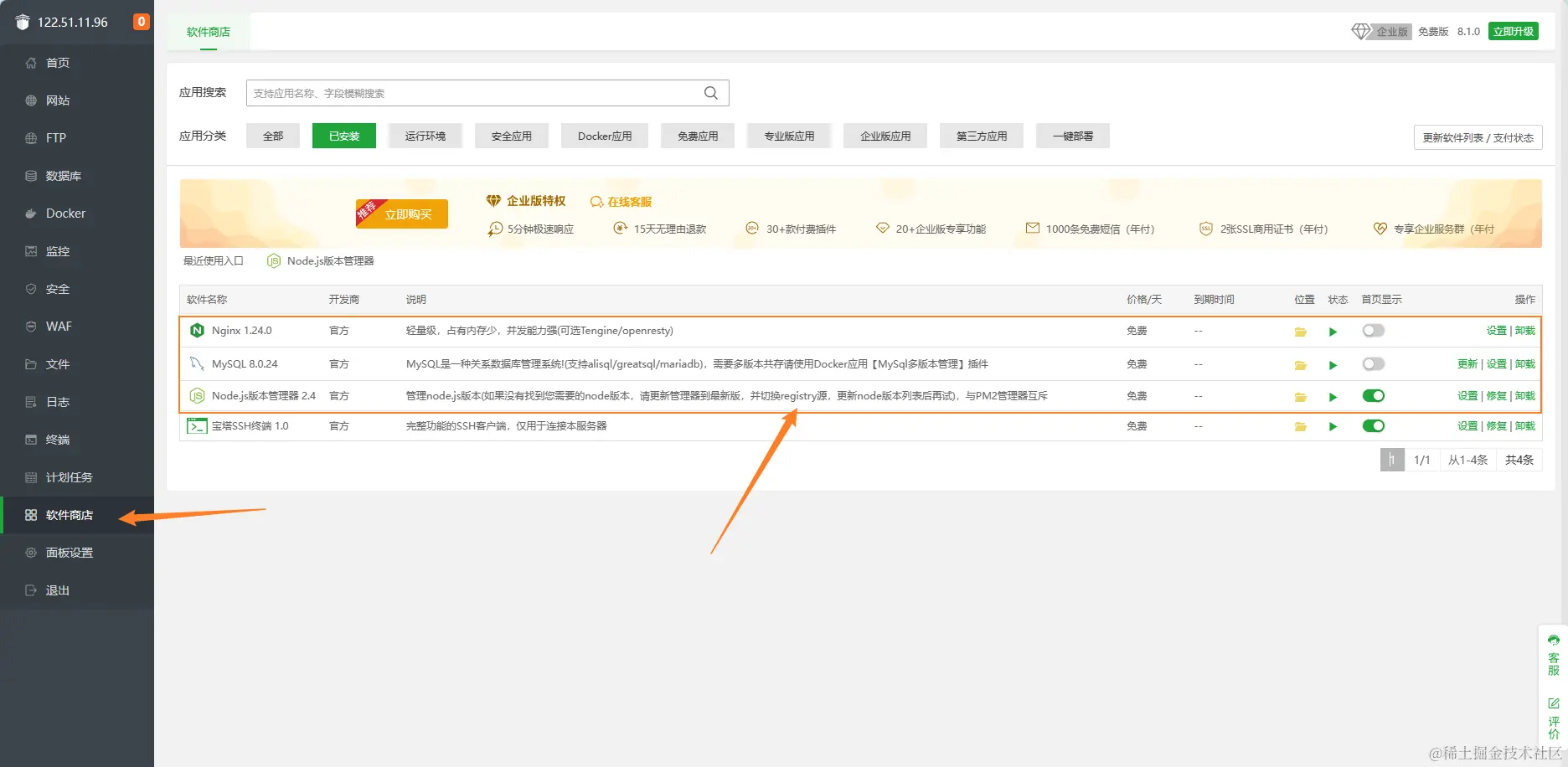
Task: Open 日志 in the sidebar
Action: pos(77,402)
